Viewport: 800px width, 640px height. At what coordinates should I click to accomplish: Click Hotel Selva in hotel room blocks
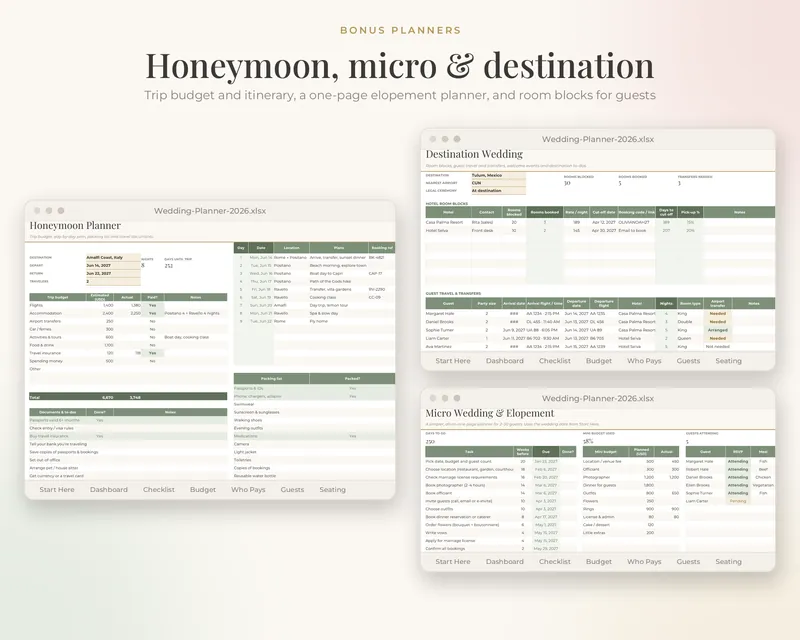click(x=437, y=231)
